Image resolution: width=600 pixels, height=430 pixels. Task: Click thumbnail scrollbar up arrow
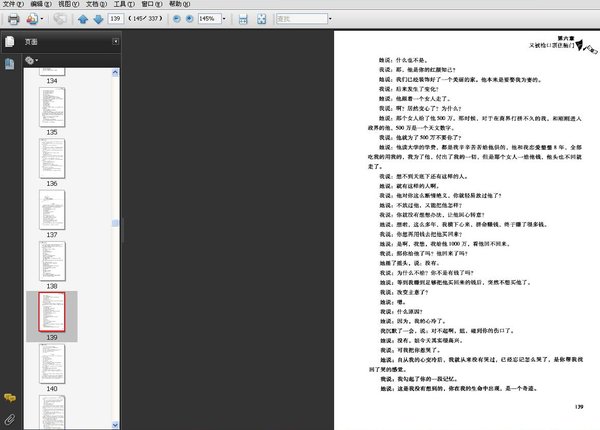115,73
